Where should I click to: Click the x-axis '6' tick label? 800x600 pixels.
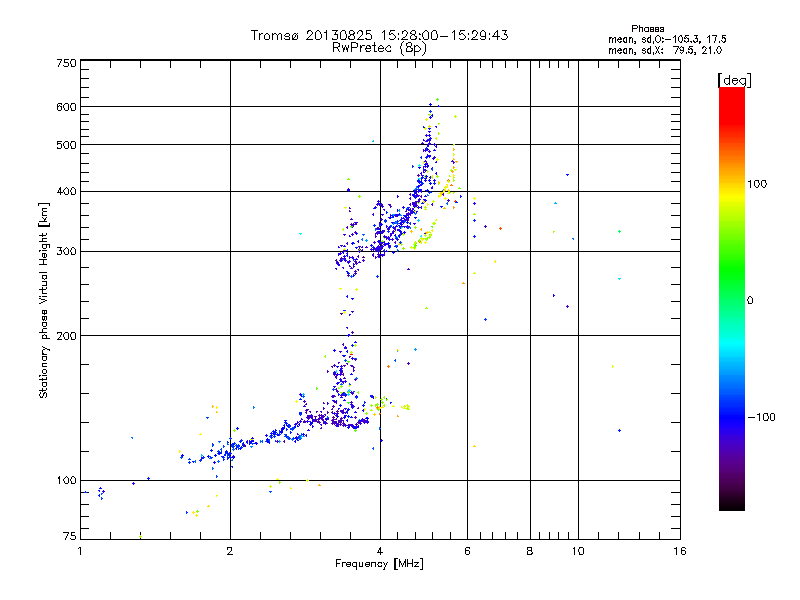467,551
